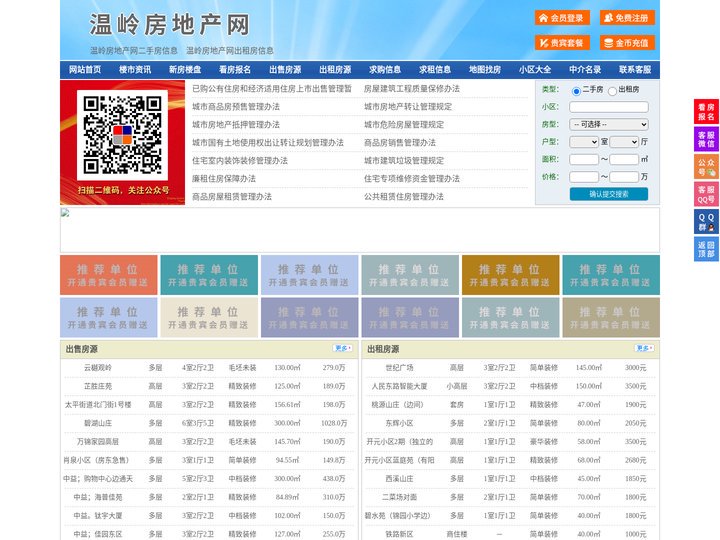Open the 商品房销售管理办法 link
Image resolution: width=720 pixels, height=540 pixels.
tap(400, 142)
